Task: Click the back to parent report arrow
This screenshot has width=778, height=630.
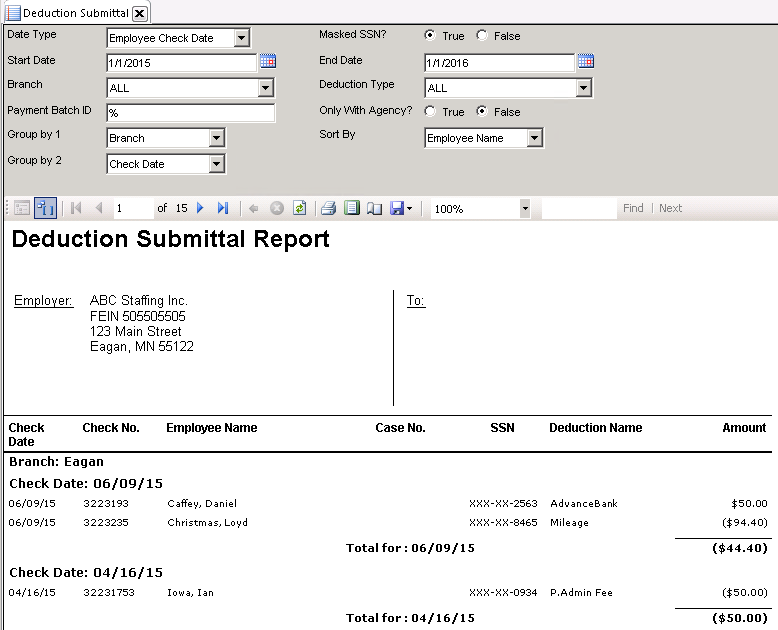Action: [254, 208]
